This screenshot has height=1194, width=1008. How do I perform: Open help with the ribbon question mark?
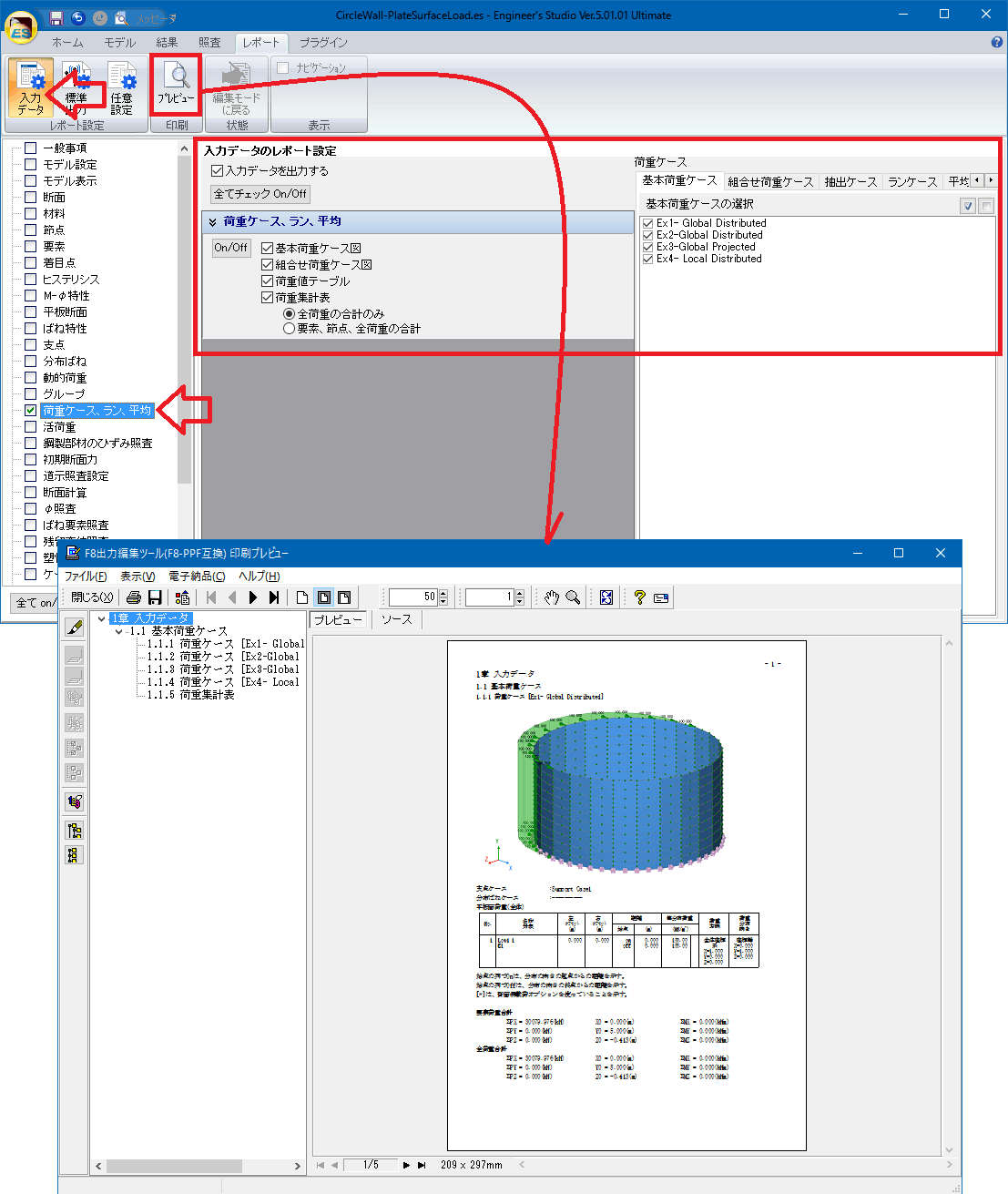pos(996,42)
